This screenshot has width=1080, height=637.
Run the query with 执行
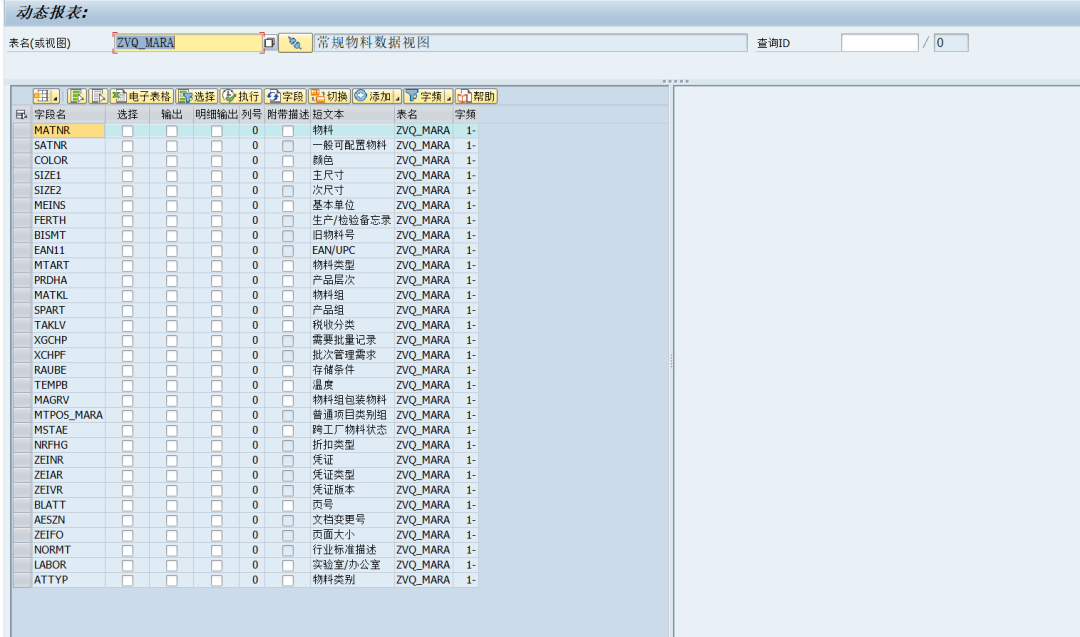241,96
